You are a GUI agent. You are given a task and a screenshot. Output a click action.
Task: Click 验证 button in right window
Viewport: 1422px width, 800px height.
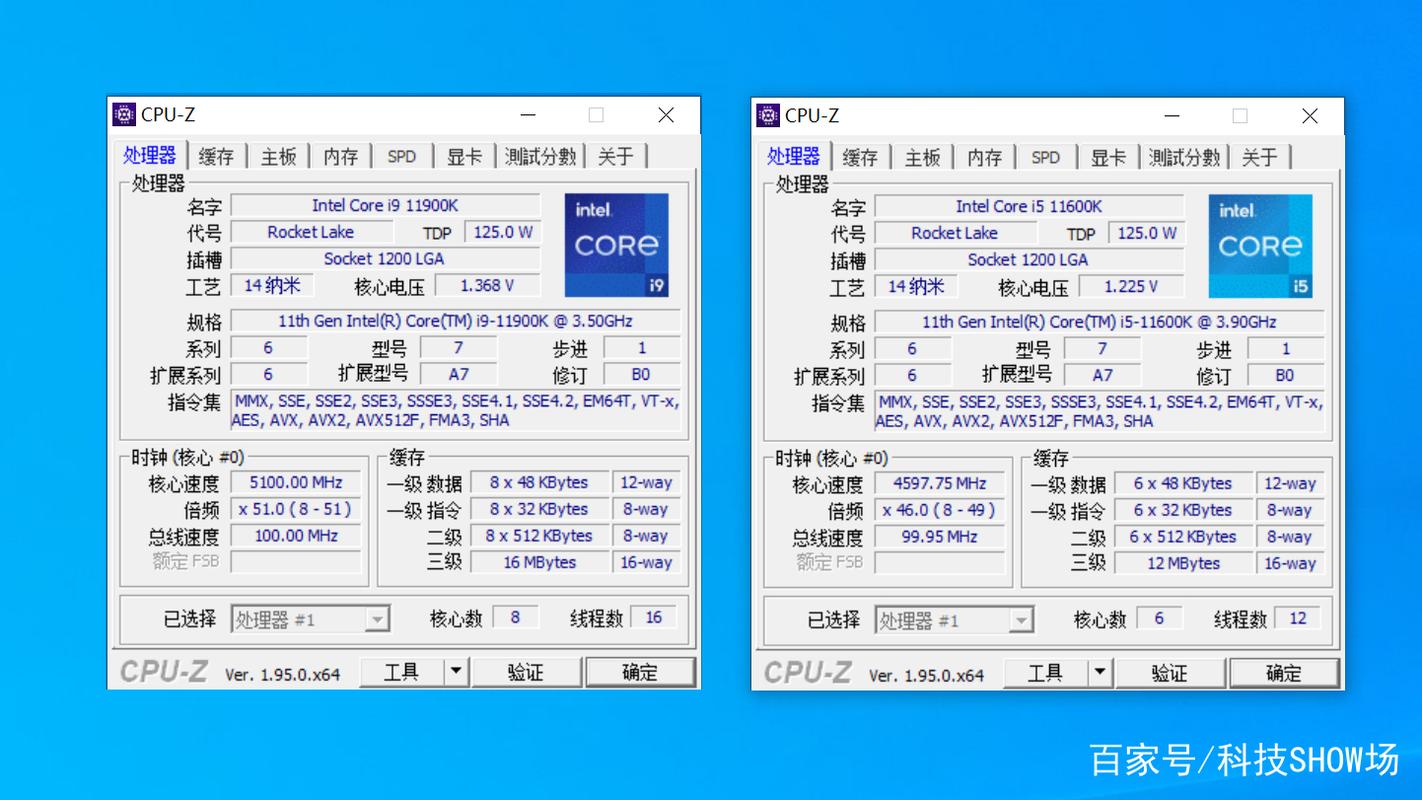coord(1170,673)
